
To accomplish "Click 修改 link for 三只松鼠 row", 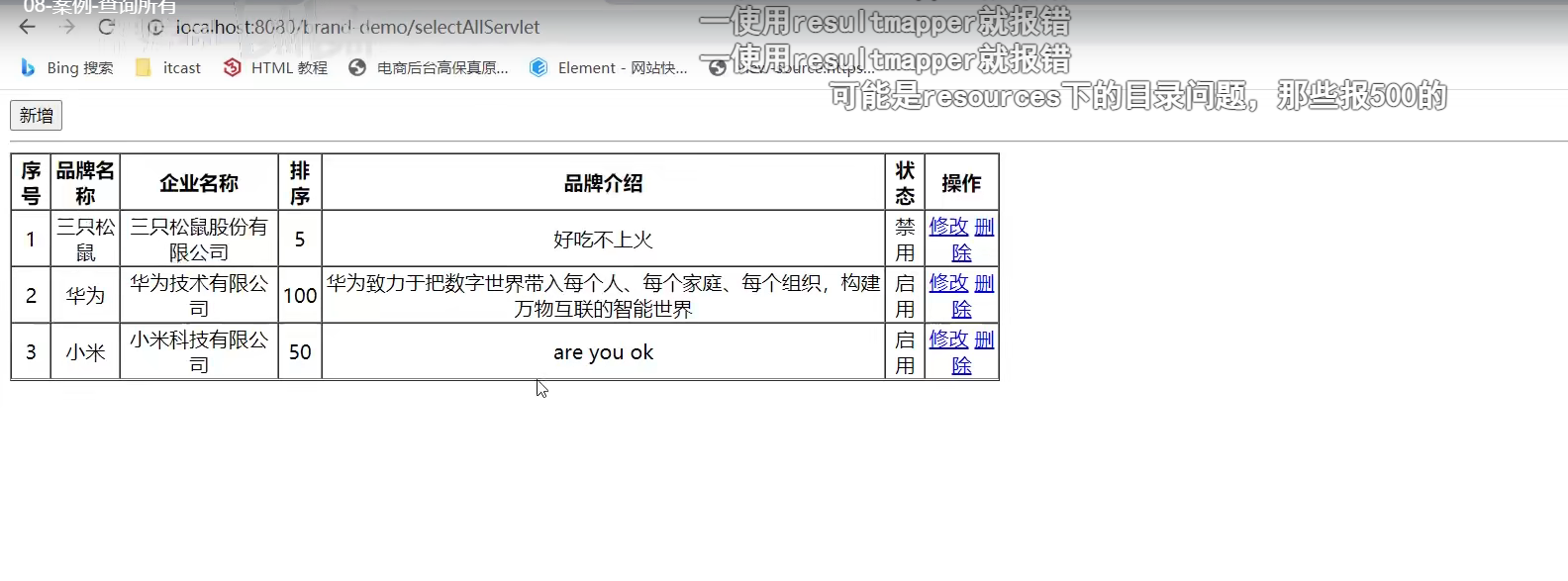I will tap(948, 227).
